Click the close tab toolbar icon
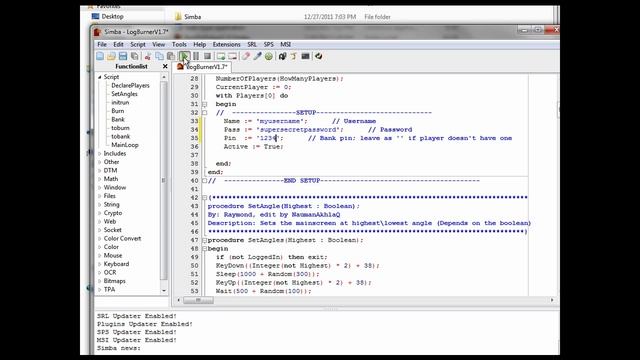The width and height of the screenshot is (640, 360). coord(232,56)
